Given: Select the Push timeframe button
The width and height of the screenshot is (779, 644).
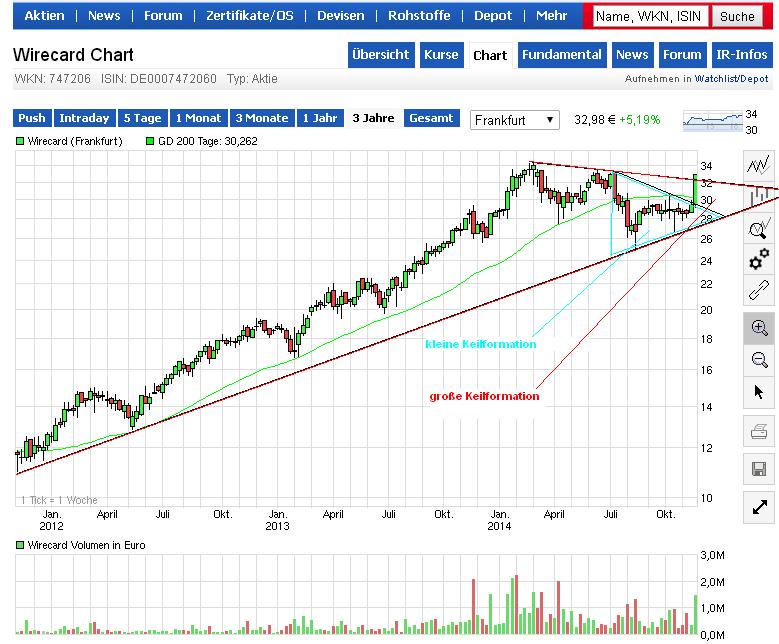Looking at the screenshot, I should point(32,118).
